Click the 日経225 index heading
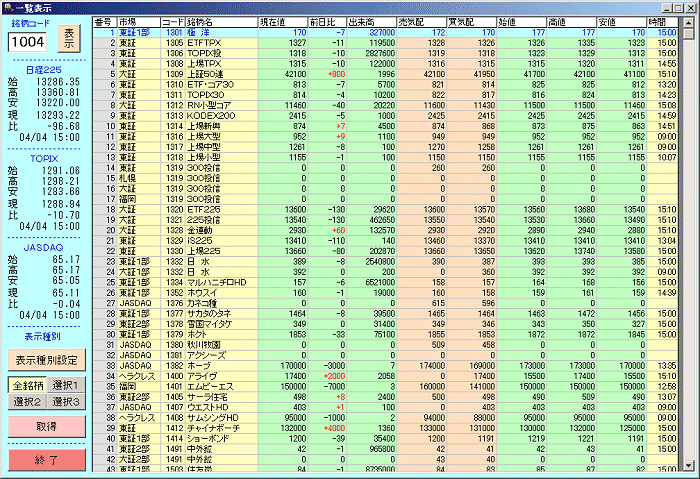This screenshot has width=700, height=479. [x=43, y=70]
